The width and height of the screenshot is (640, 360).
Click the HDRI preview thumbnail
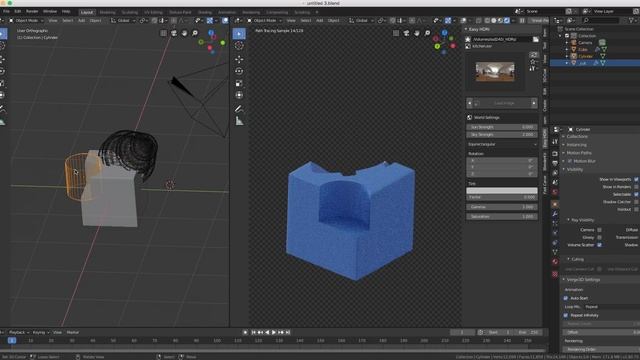(495, 71)
